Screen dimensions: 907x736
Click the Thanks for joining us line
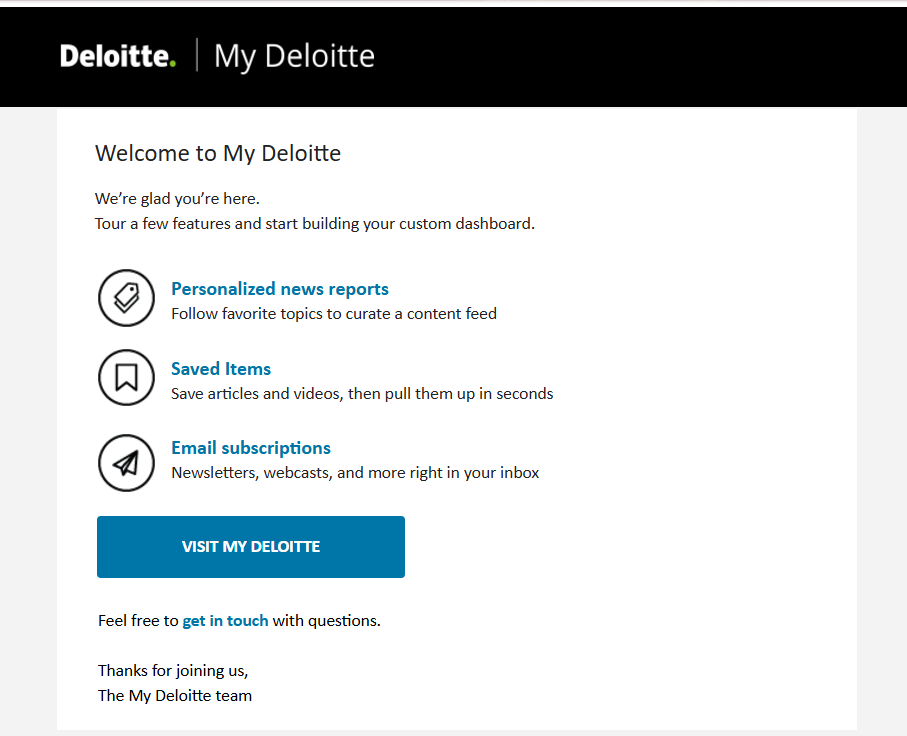tap(173, 671)
